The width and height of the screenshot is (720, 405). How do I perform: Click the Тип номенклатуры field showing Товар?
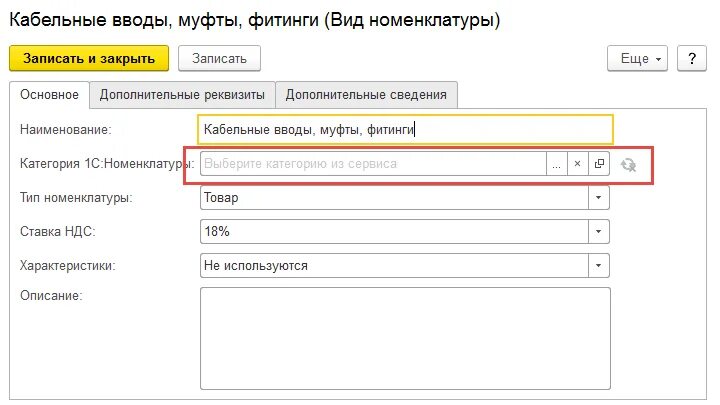[394, 197]
